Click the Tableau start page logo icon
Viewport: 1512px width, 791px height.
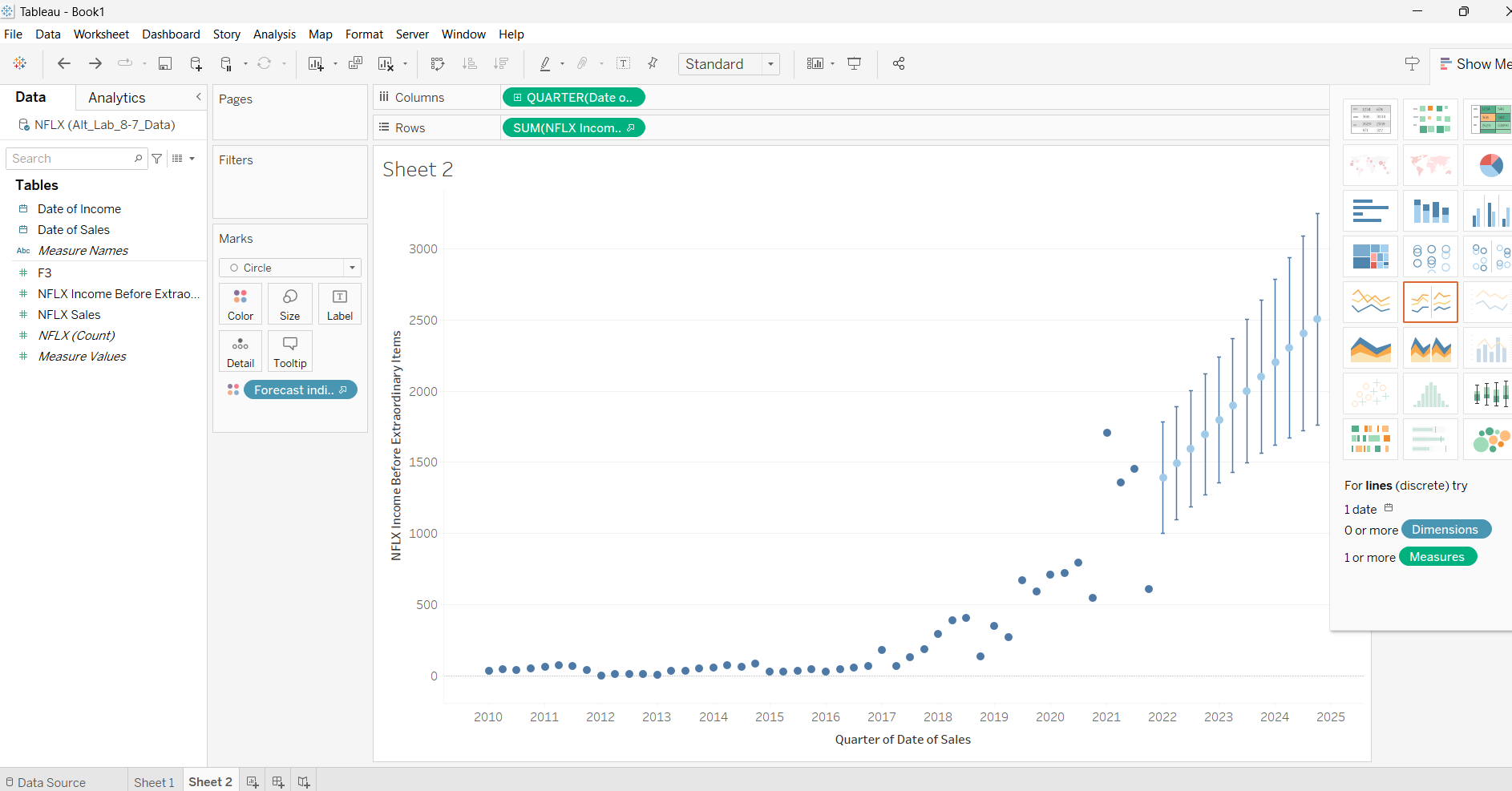click(20, 63)
